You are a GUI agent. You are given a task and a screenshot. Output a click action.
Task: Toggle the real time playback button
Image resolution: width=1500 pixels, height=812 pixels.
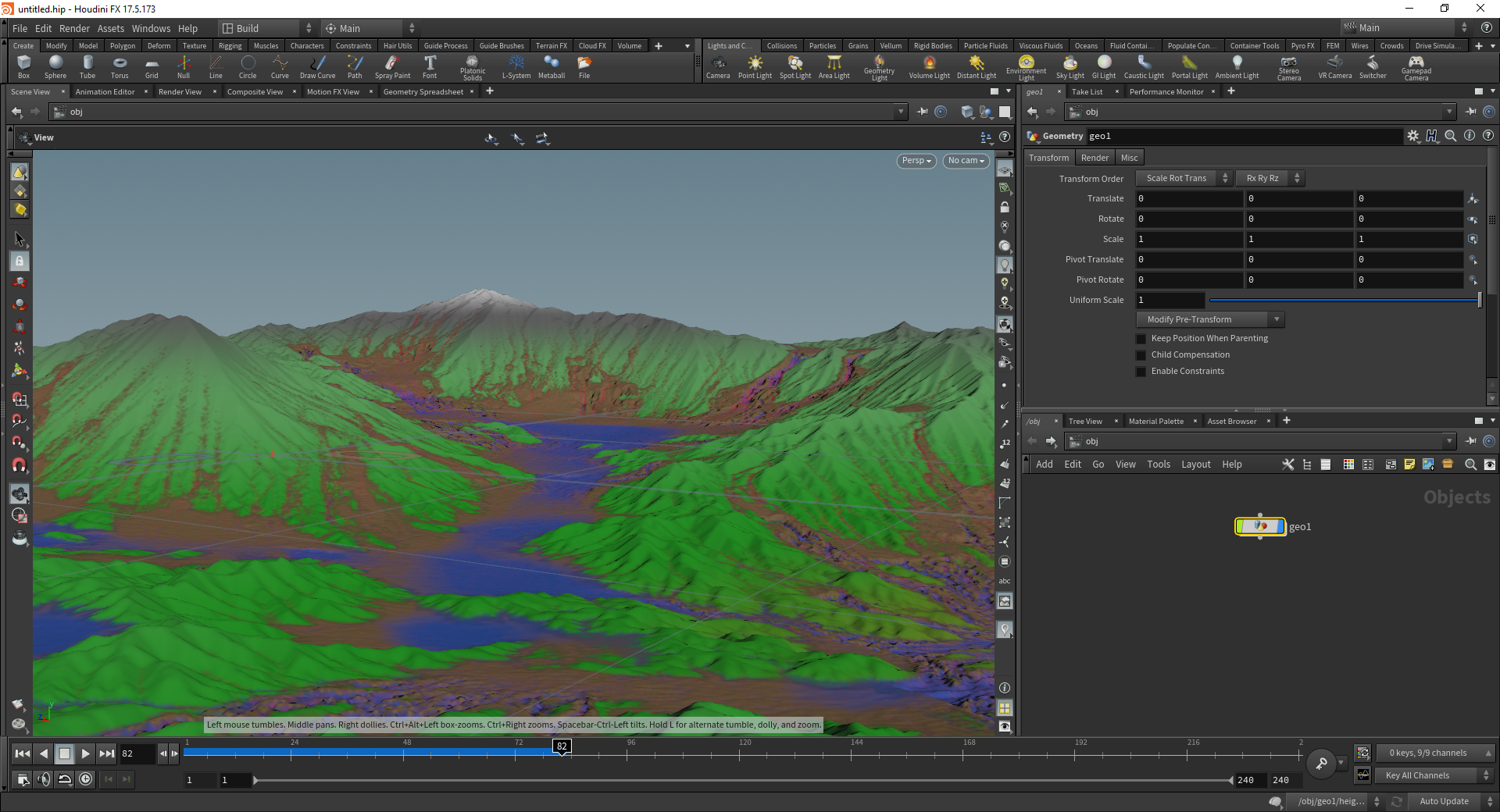tap(86, 778)
